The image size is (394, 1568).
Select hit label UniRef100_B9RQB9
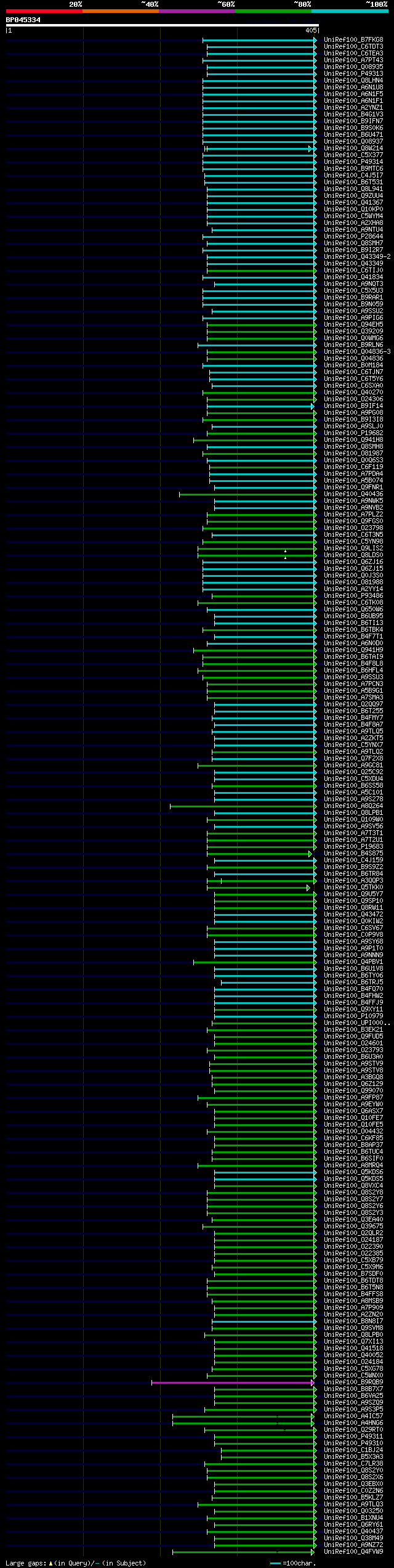(353, 1382)
